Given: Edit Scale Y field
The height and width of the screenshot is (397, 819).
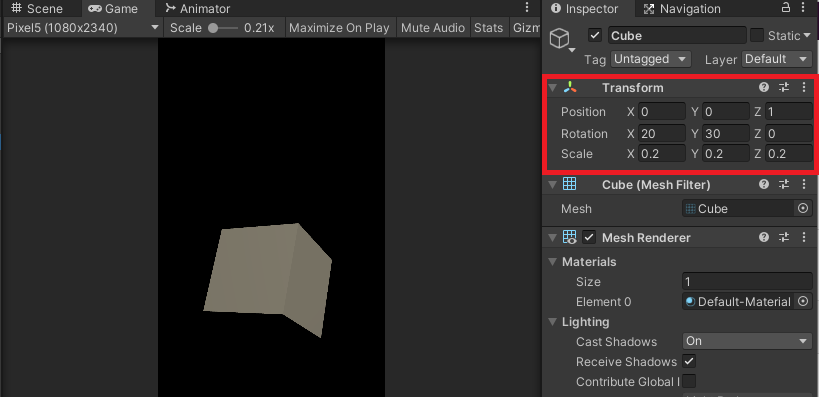Looking at the screenshot, I should (726, 154).
